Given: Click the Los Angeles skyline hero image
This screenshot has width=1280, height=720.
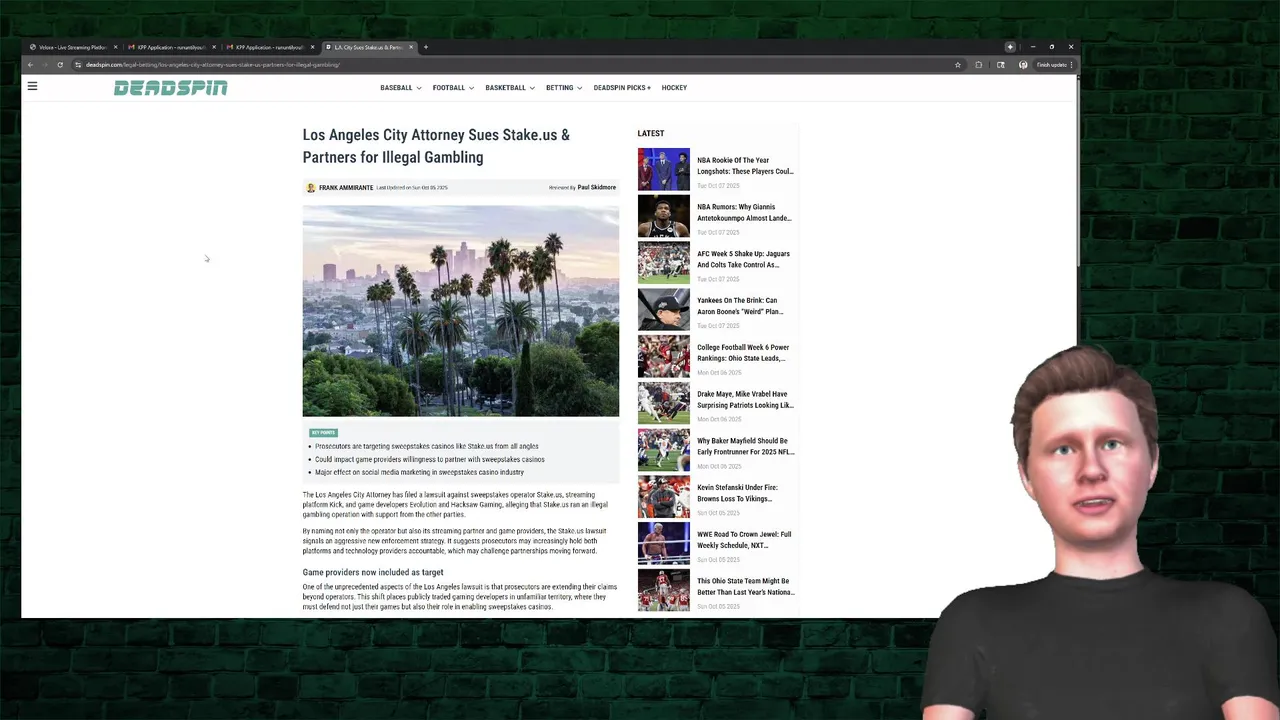Looking at the screenshot, I should click(461, 311).
